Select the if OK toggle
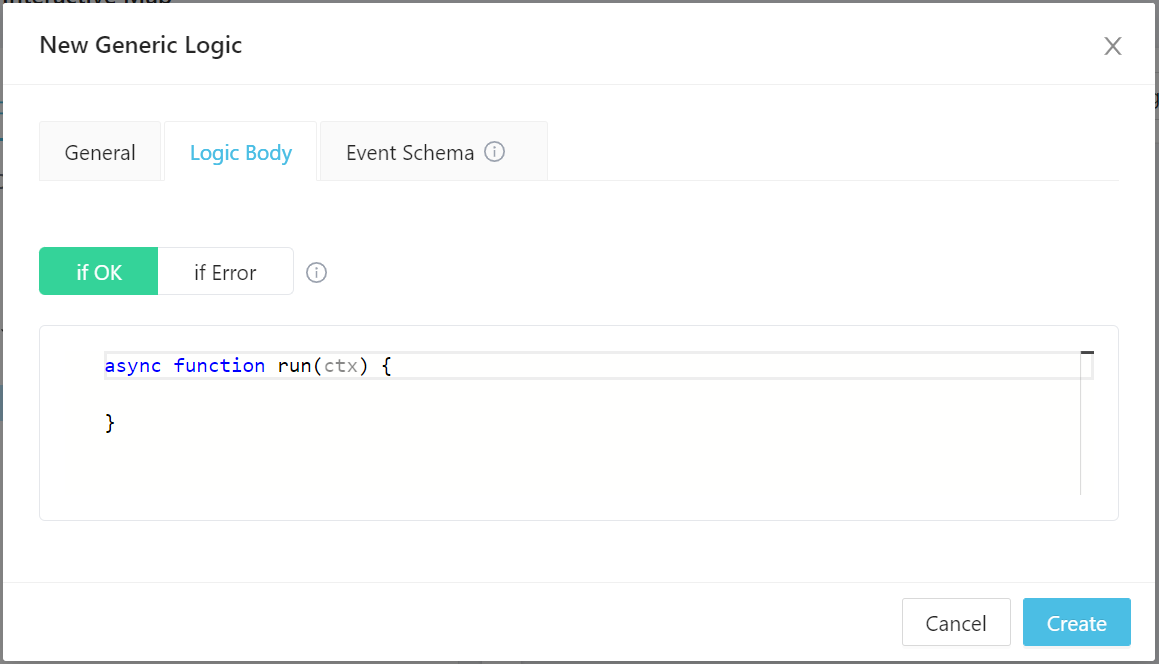The height and width of the screenshot is (664, 1159). [99, 272]
